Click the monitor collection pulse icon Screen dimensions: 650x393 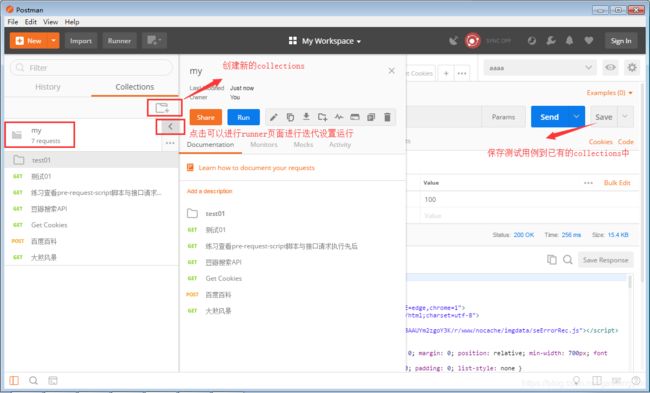pyautogui.click(x=339, y=117)
